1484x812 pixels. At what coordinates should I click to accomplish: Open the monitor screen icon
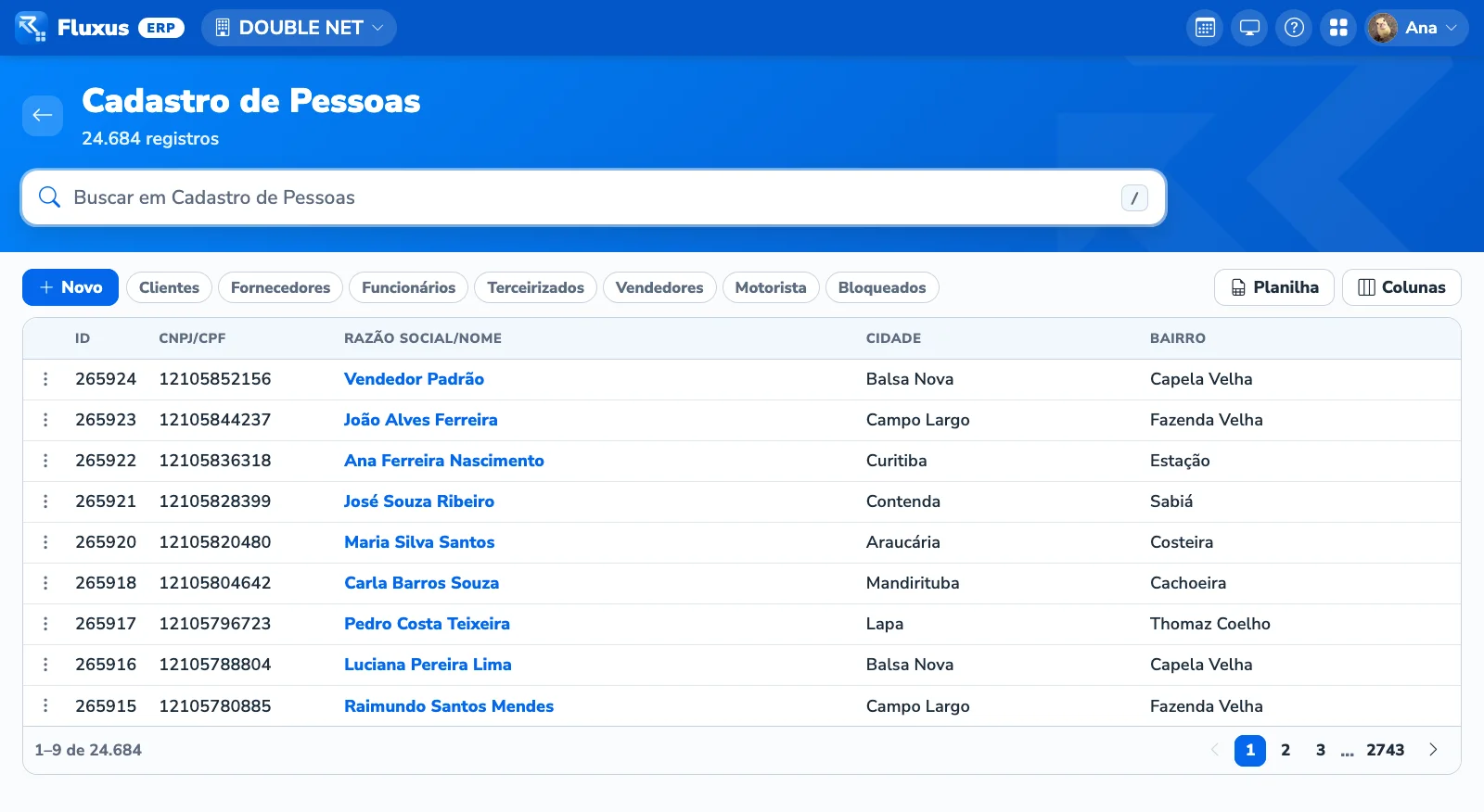[1249, 28]
